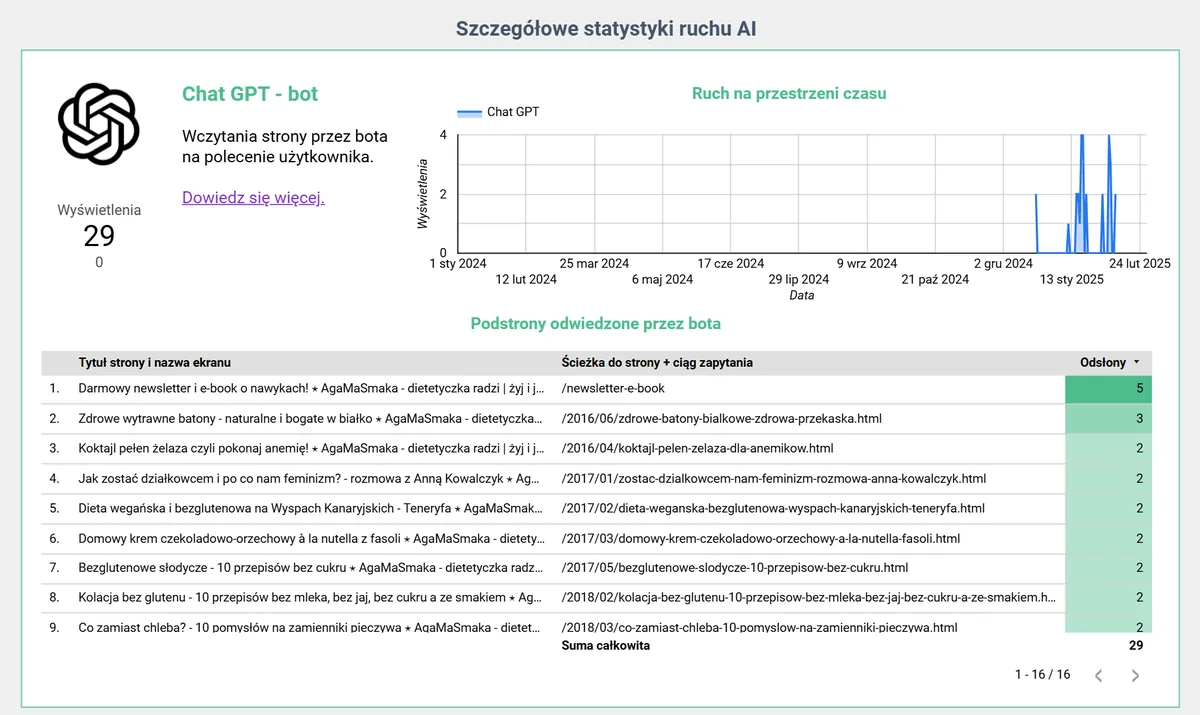Click the Odsłony cell with value 5
This screenshot has width=1200, height=715.
point(1108,388)
